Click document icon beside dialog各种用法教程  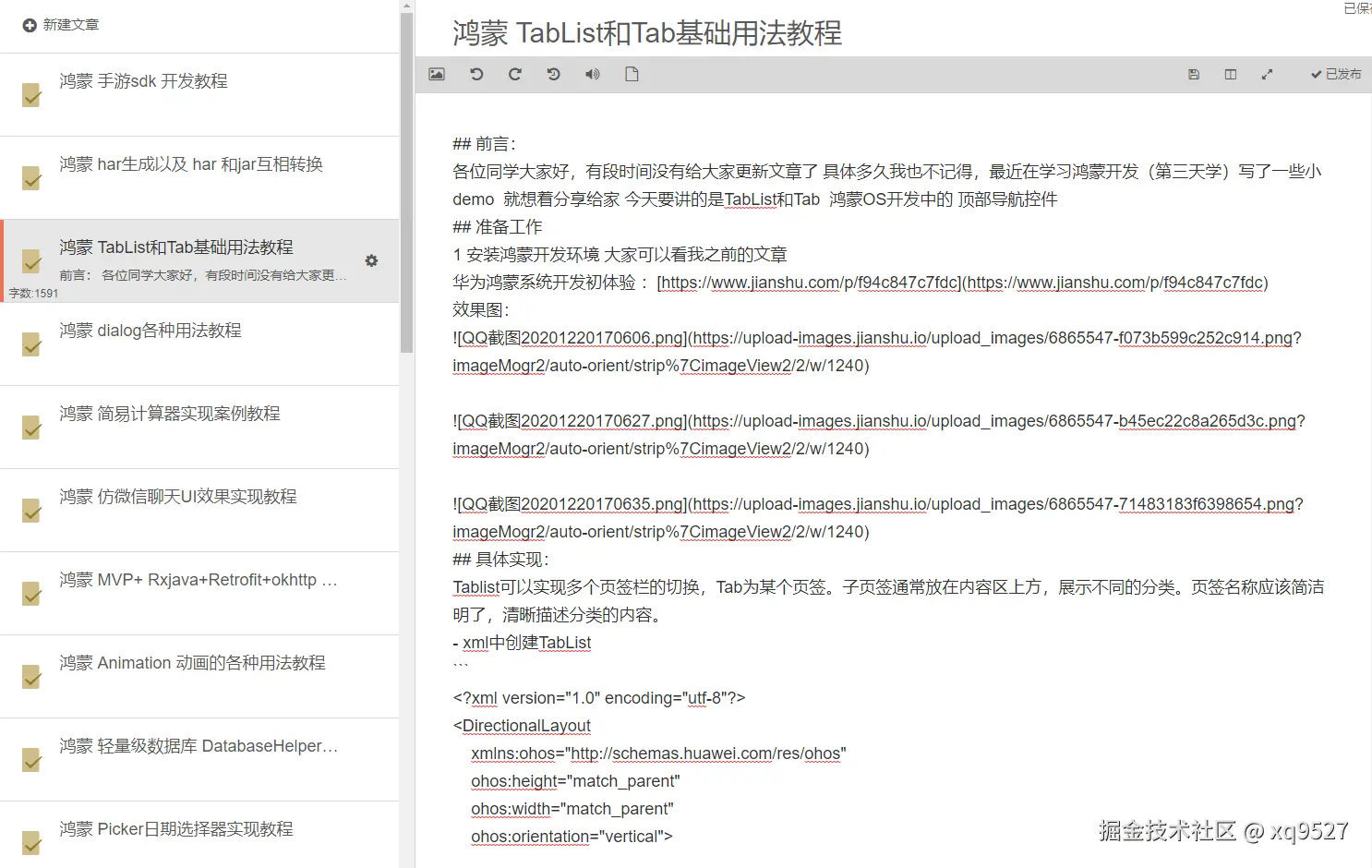31,344
